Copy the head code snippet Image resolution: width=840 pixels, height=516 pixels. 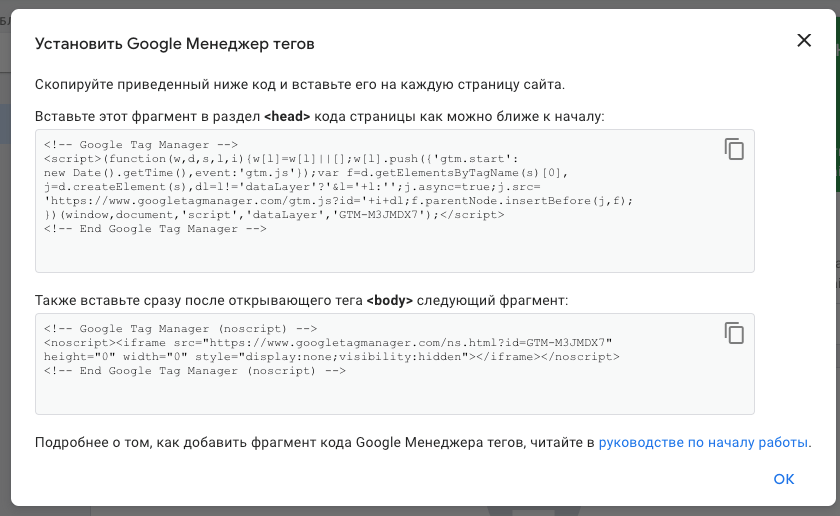pos(734,149)
